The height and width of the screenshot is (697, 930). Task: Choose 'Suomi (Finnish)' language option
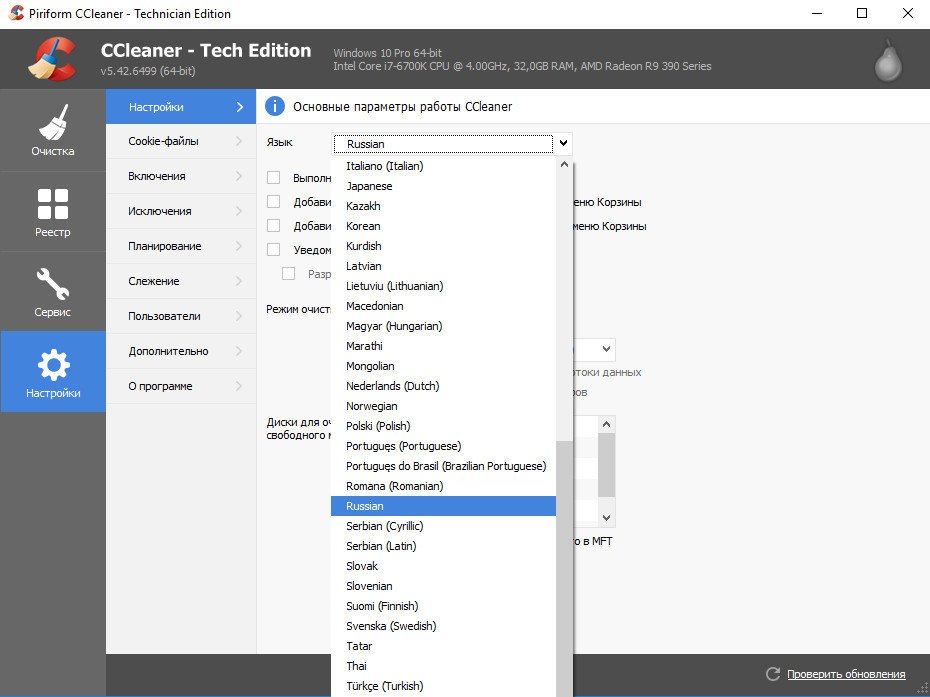point(444,606)
